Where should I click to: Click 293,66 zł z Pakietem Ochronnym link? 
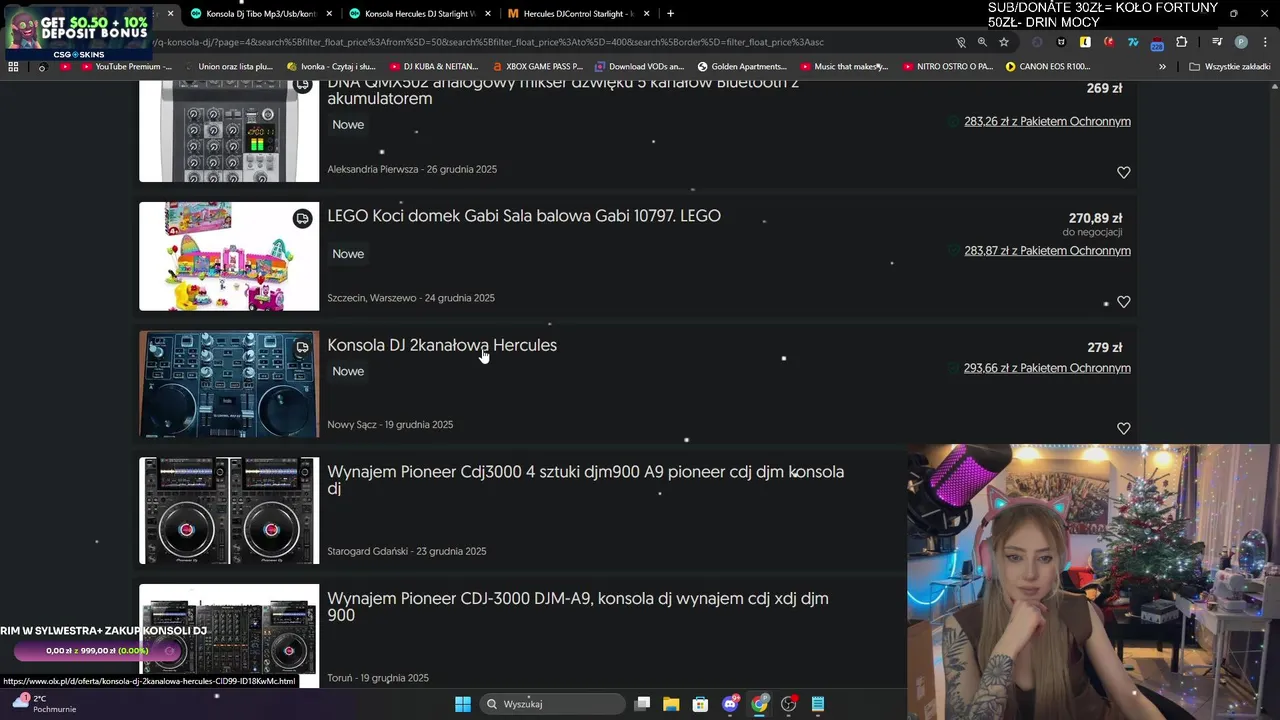[1047, 368]
